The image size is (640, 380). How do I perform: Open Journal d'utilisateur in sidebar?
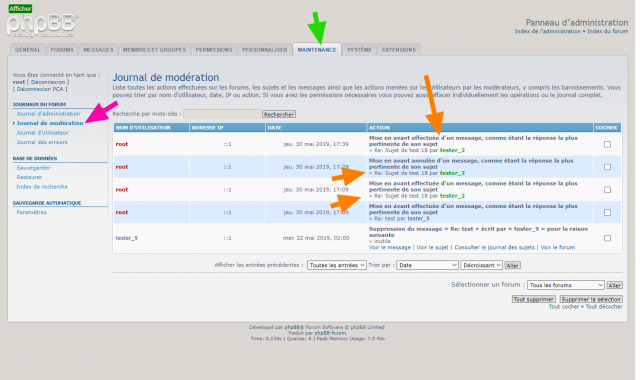(42, 133)
